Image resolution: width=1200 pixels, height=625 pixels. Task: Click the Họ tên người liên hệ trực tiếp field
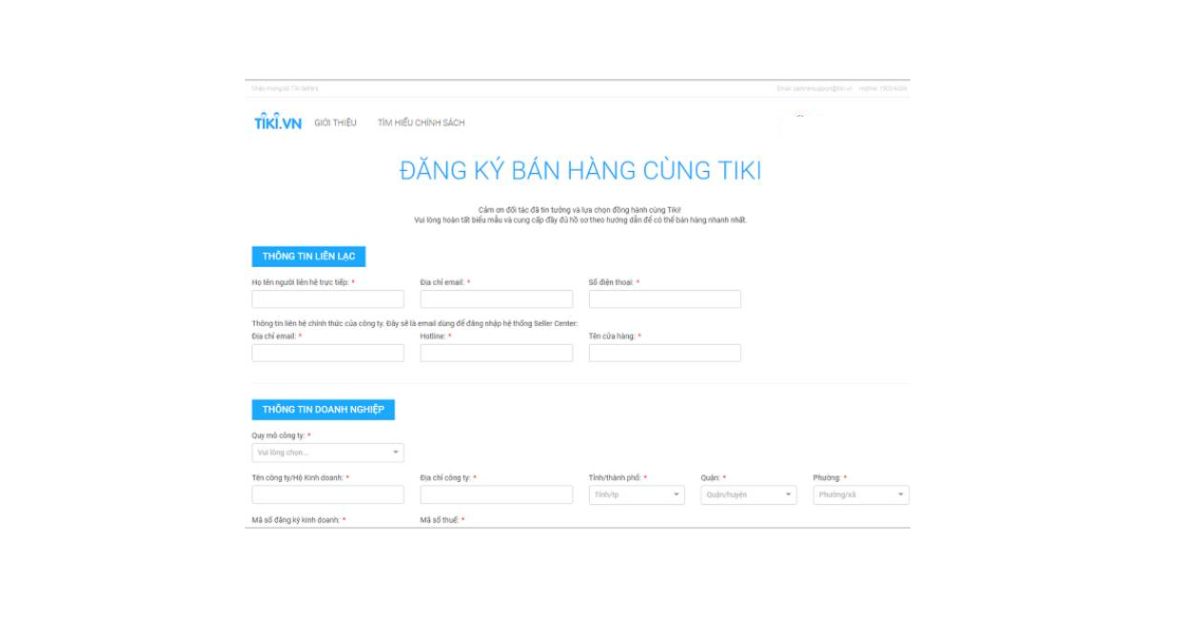pos(328,299)
